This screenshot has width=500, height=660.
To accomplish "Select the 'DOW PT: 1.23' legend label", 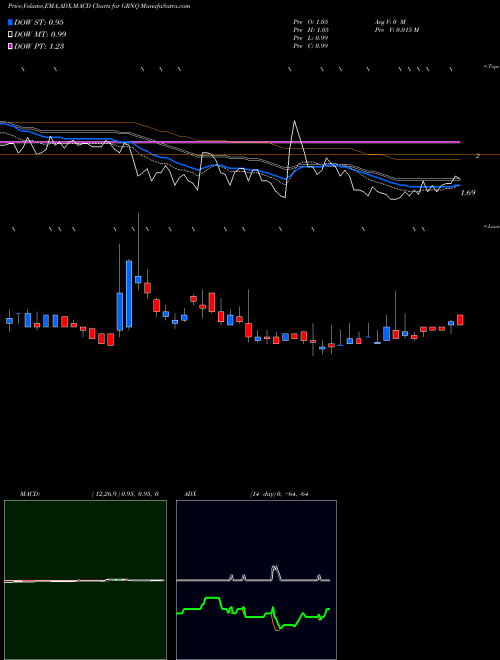I will [x=39, y=47].
